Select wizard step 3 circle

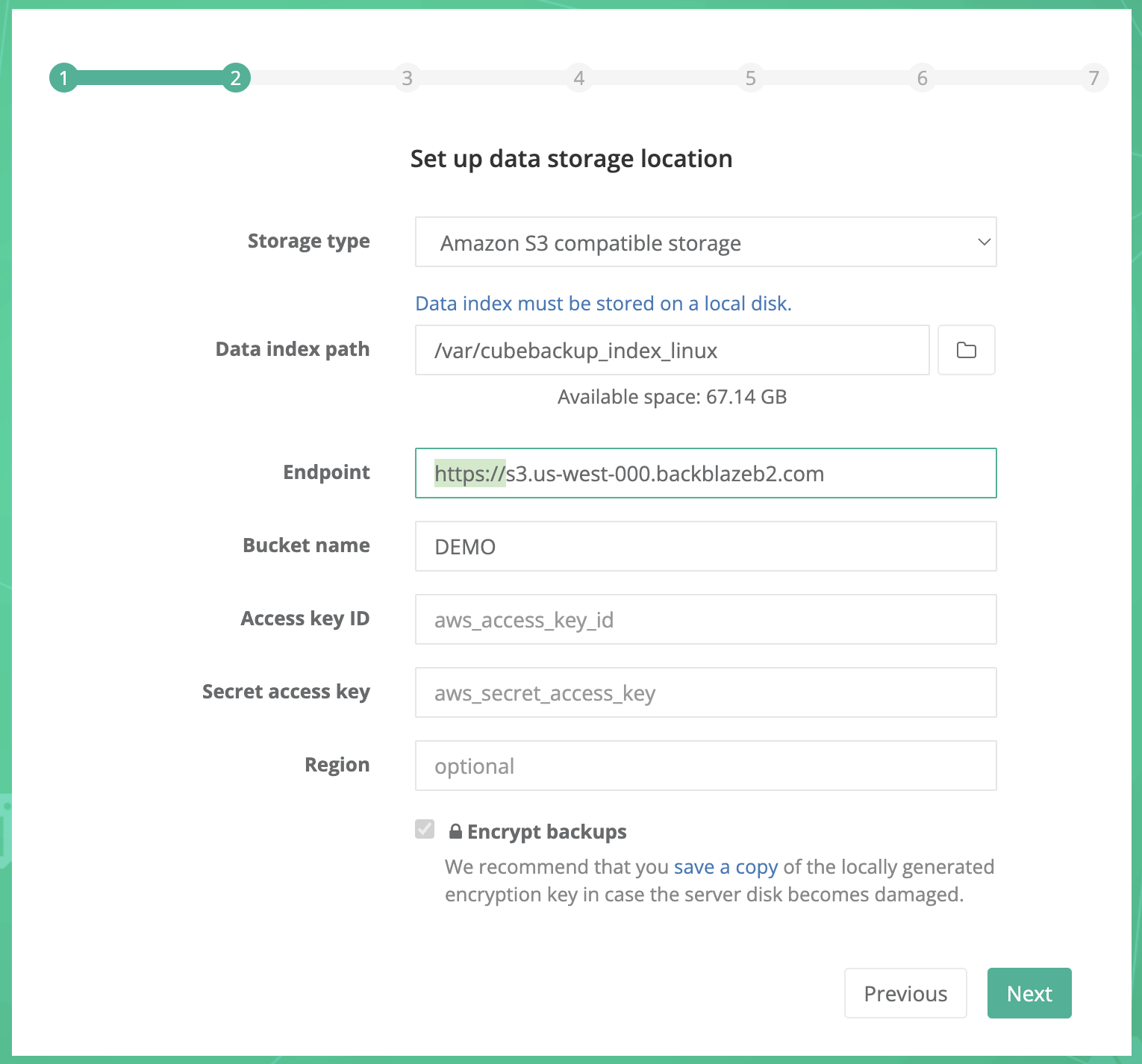407,77
